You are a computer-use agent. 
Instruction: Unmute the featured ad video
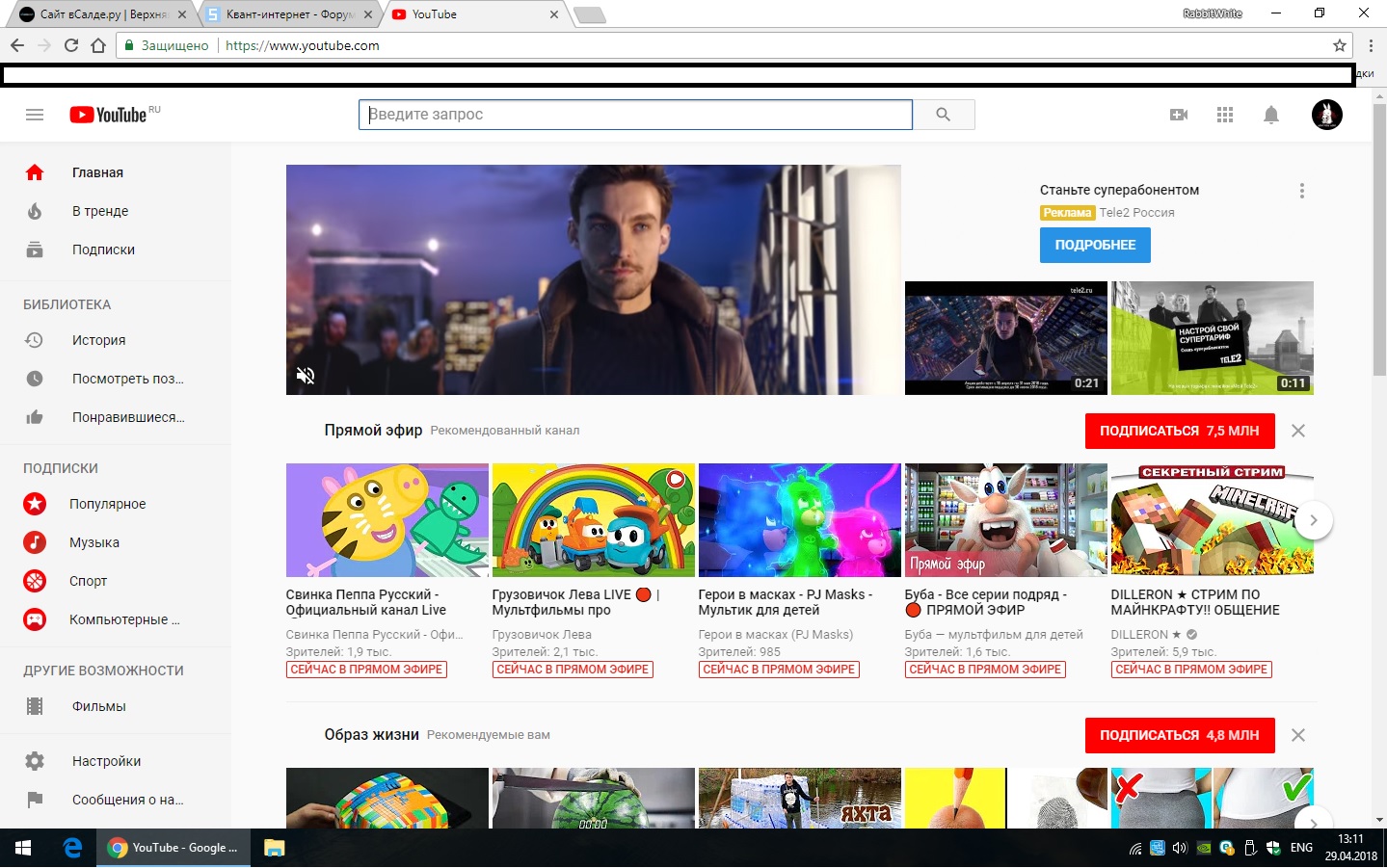pyautogui.click(x=306, y=376)
